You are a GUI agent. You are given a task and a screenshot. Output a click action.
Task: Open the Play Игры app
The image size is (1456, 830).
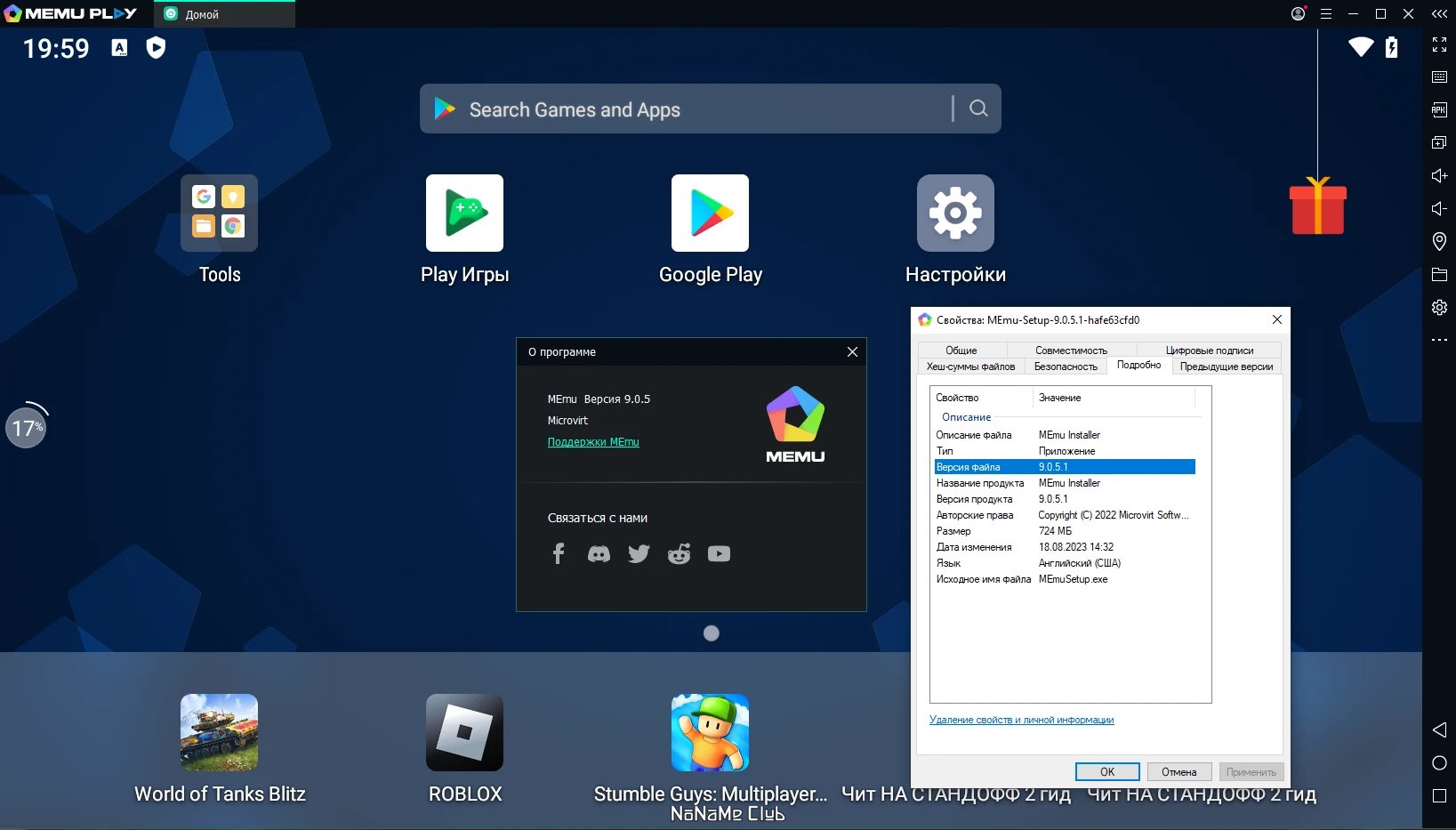(x=464, y=214)
